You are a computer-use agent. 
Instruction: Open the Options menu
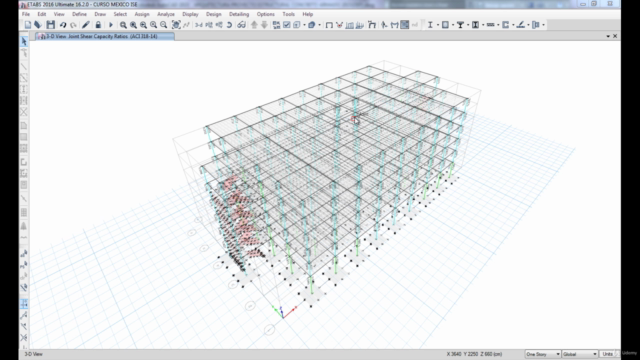click(x=265, y=14)
